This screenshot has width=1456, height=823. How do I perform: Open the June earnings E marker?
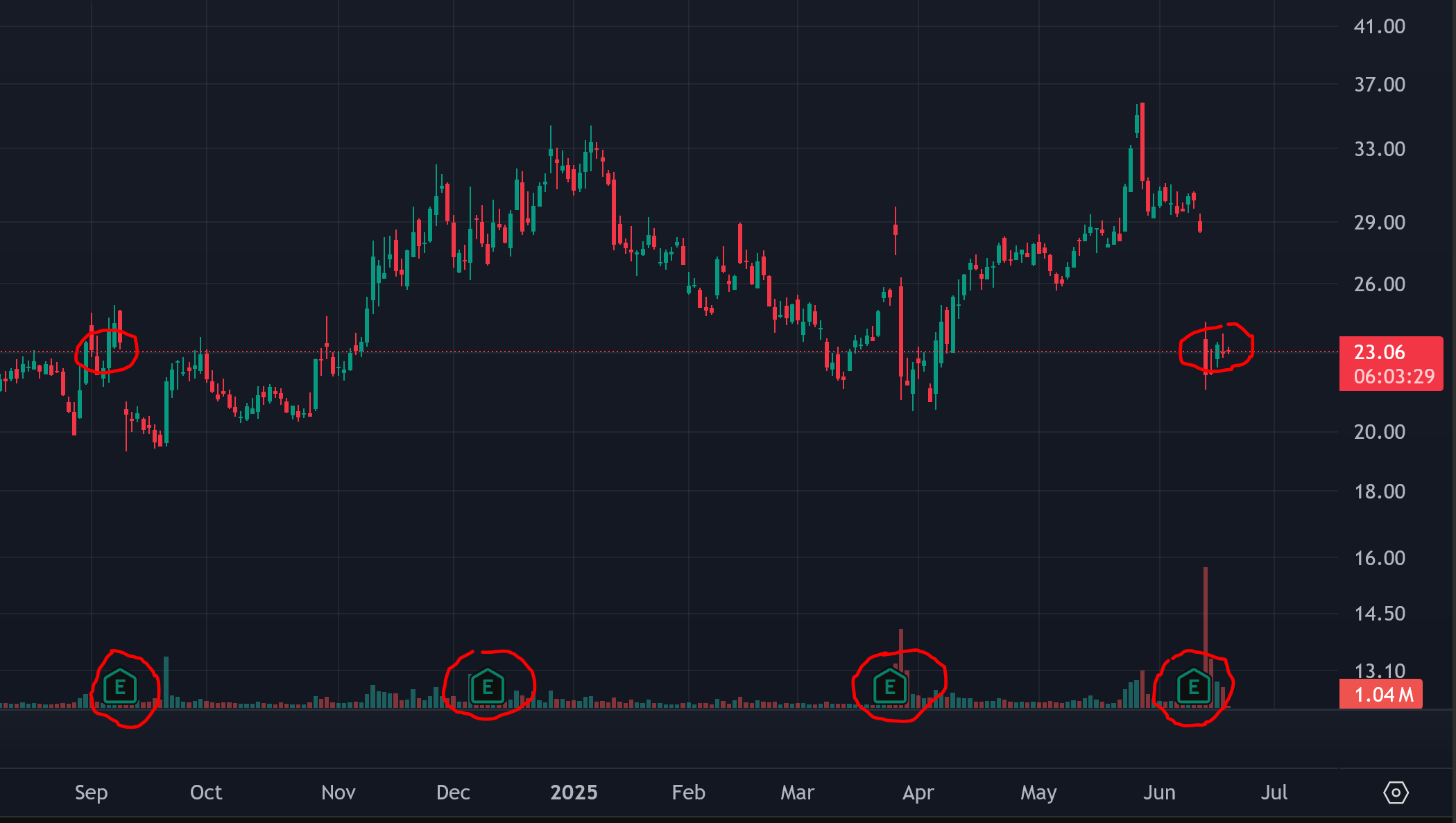[1194, 687]
